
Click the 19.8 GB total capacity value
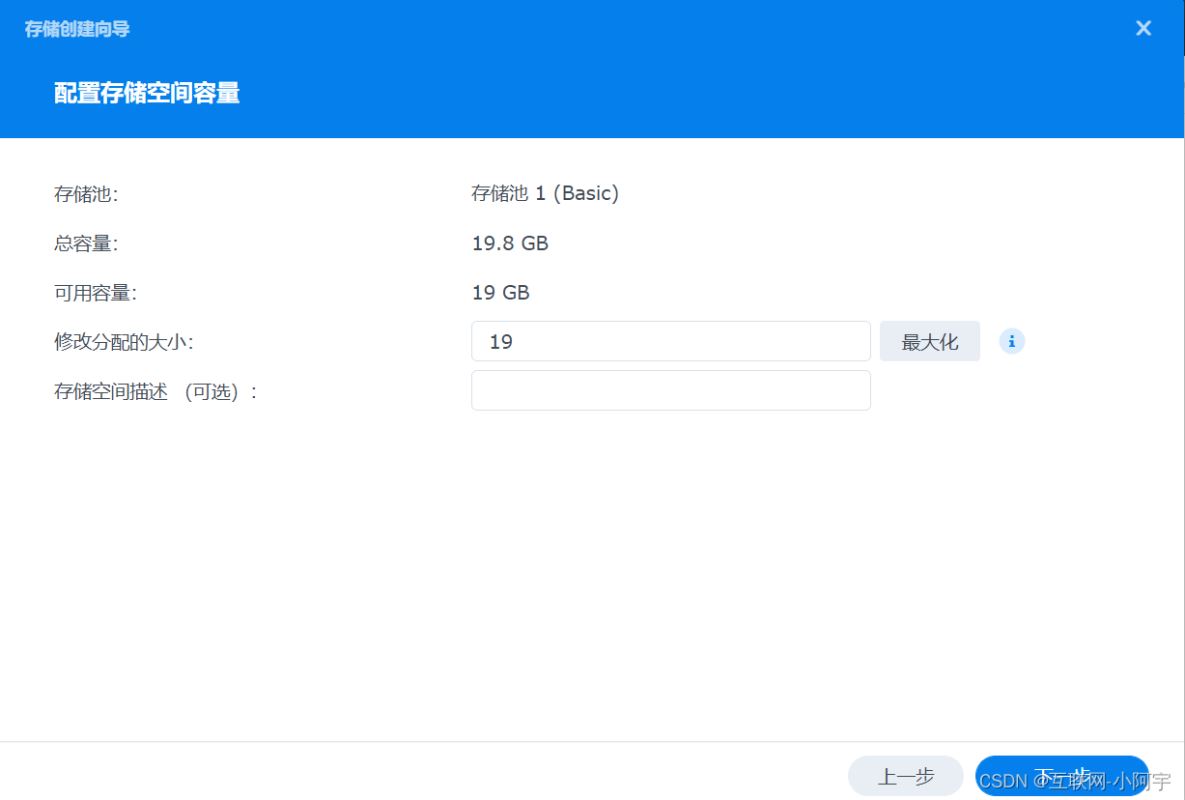click(510, 243)
